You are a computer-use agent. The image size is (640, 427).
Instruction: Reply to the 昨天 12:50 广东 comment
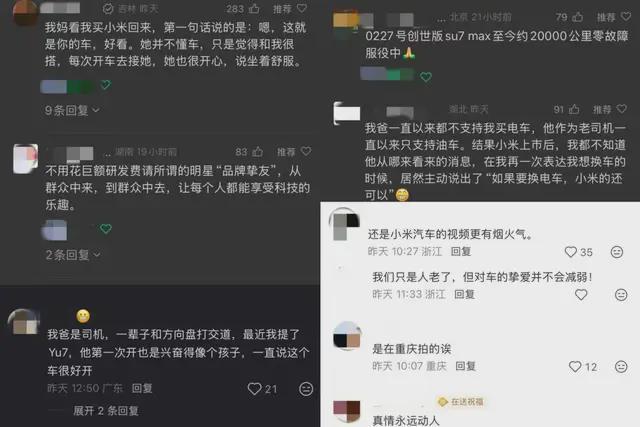click(x=142, y=388)
